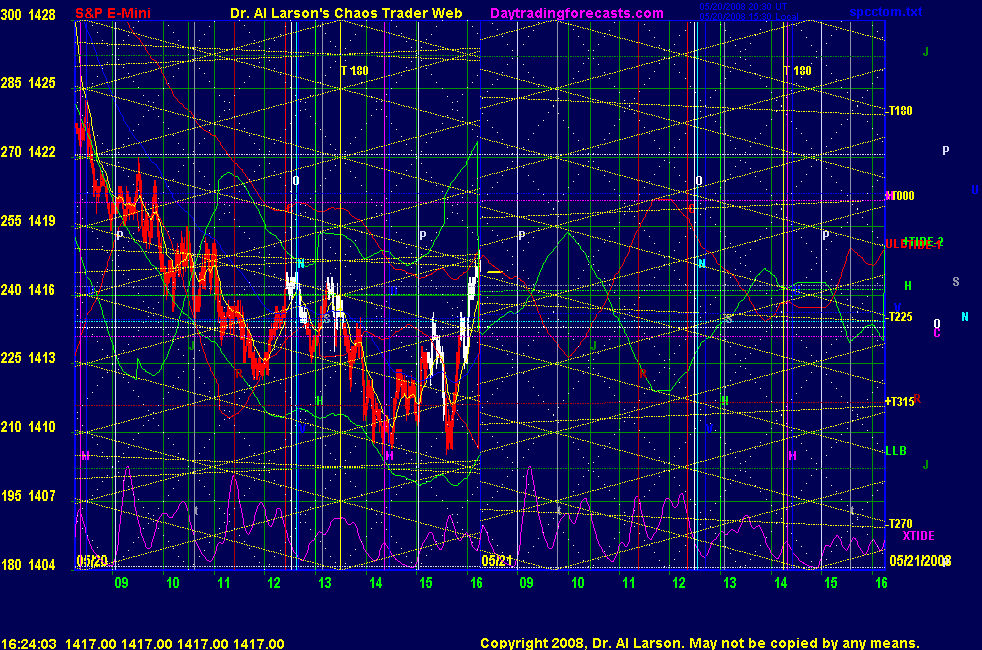Click the "16:24:03" time in bottom status line

tap(29, 643)
